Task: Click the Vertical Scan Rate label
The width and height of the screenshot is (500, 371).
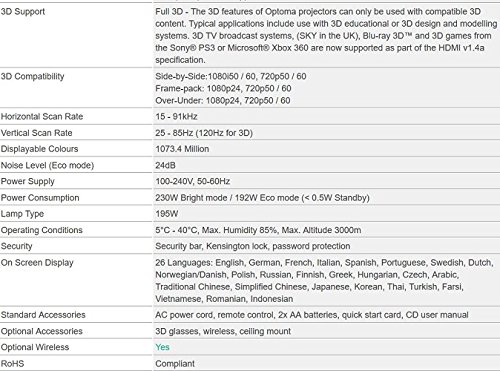Action: click(36, 133)
